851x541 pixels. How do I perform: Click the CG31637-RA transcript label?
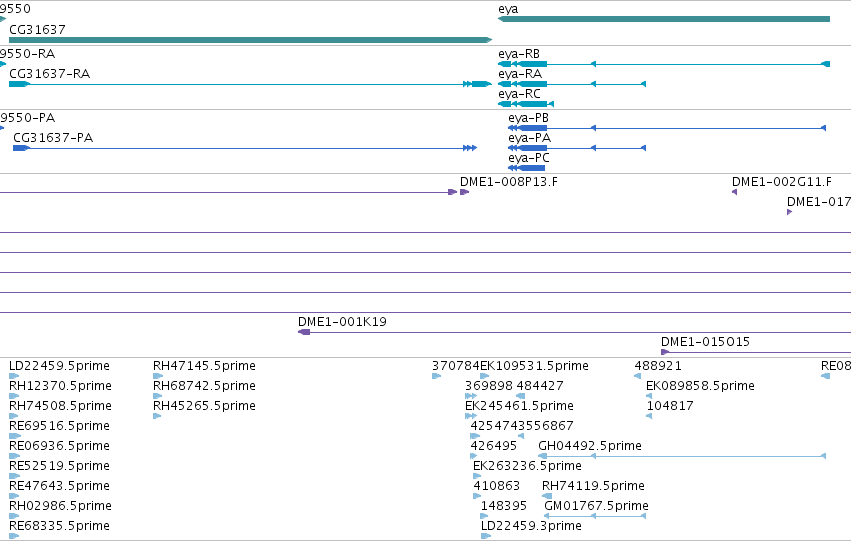click(x=49, y=74)
